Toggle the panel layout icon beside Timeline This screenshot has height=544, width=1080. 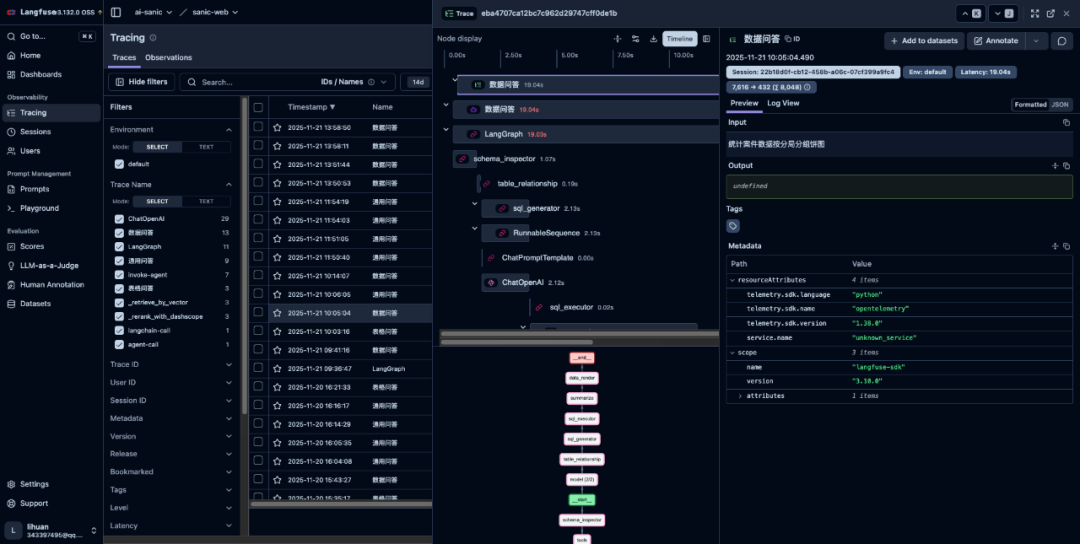coord(706,39)
